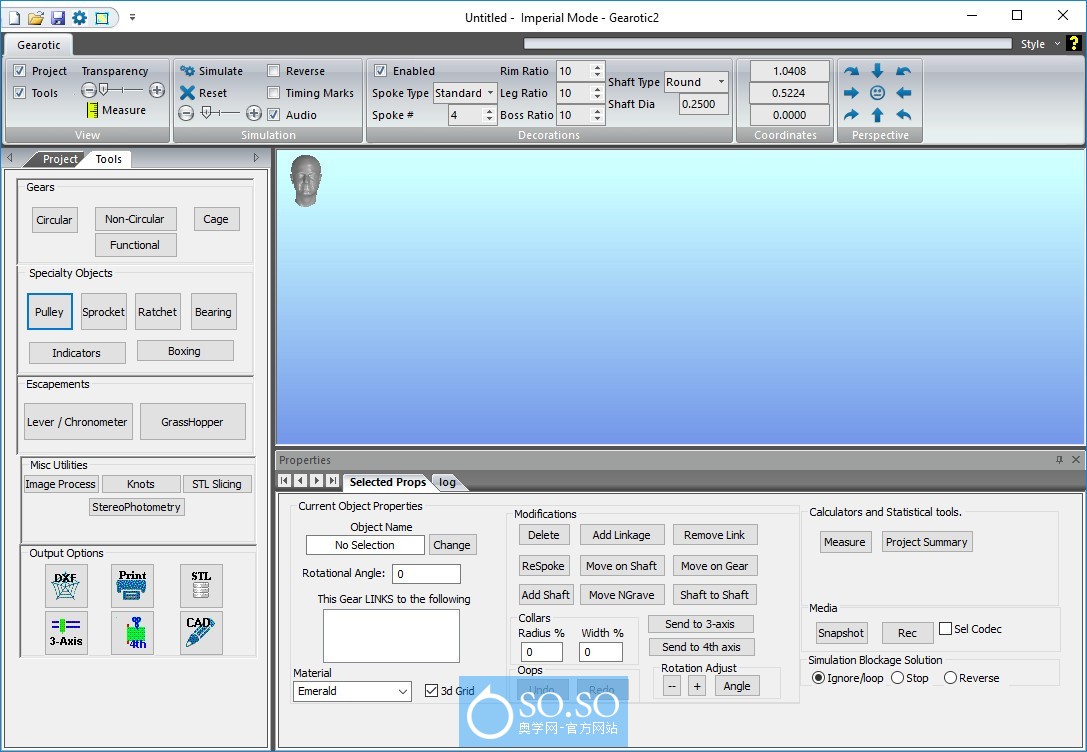The image size is (1087, 752).
Task: Switch to the Gearotic ribbon tab
Action: 39,45
